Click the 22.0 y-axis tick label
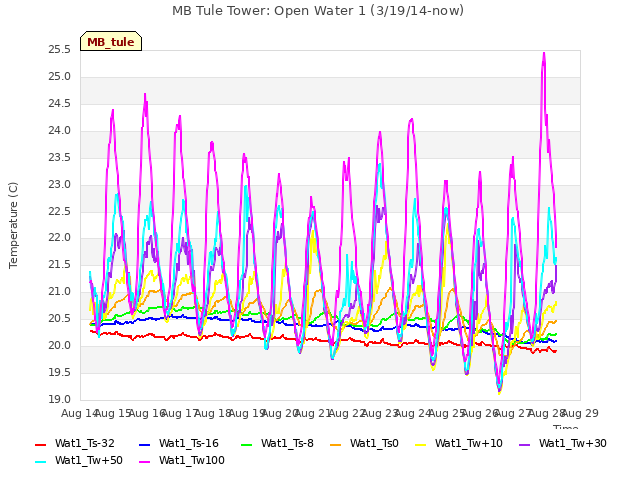This screenshot has width=640, height=480. point(59,238)
